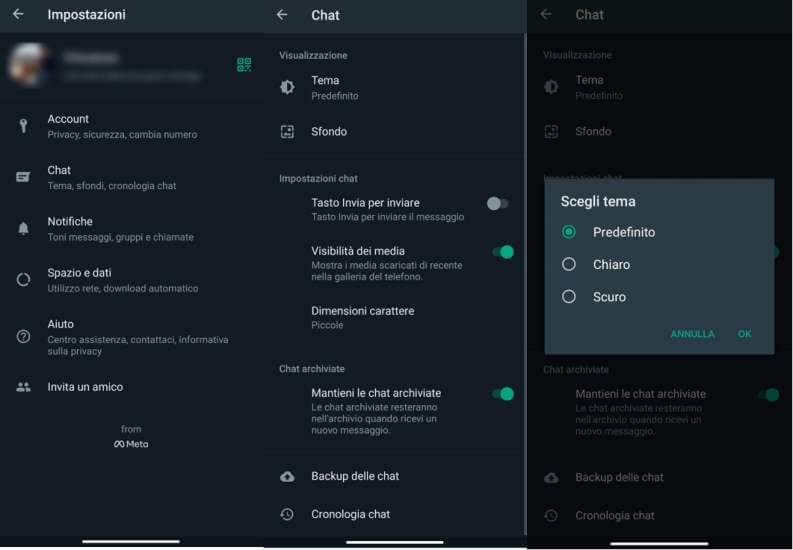Click the data circle icon beside Spazio e dati
The width and height of the screenshot is (793, 550).
(23, 280)
